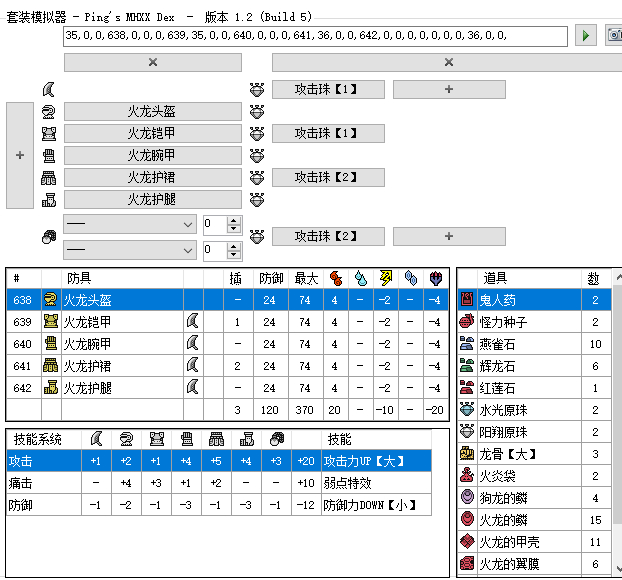Screen dimensions: 622x580
Task: Click the chest armor icon beside 火龙铠甲 button
Action: coord(48,134)
